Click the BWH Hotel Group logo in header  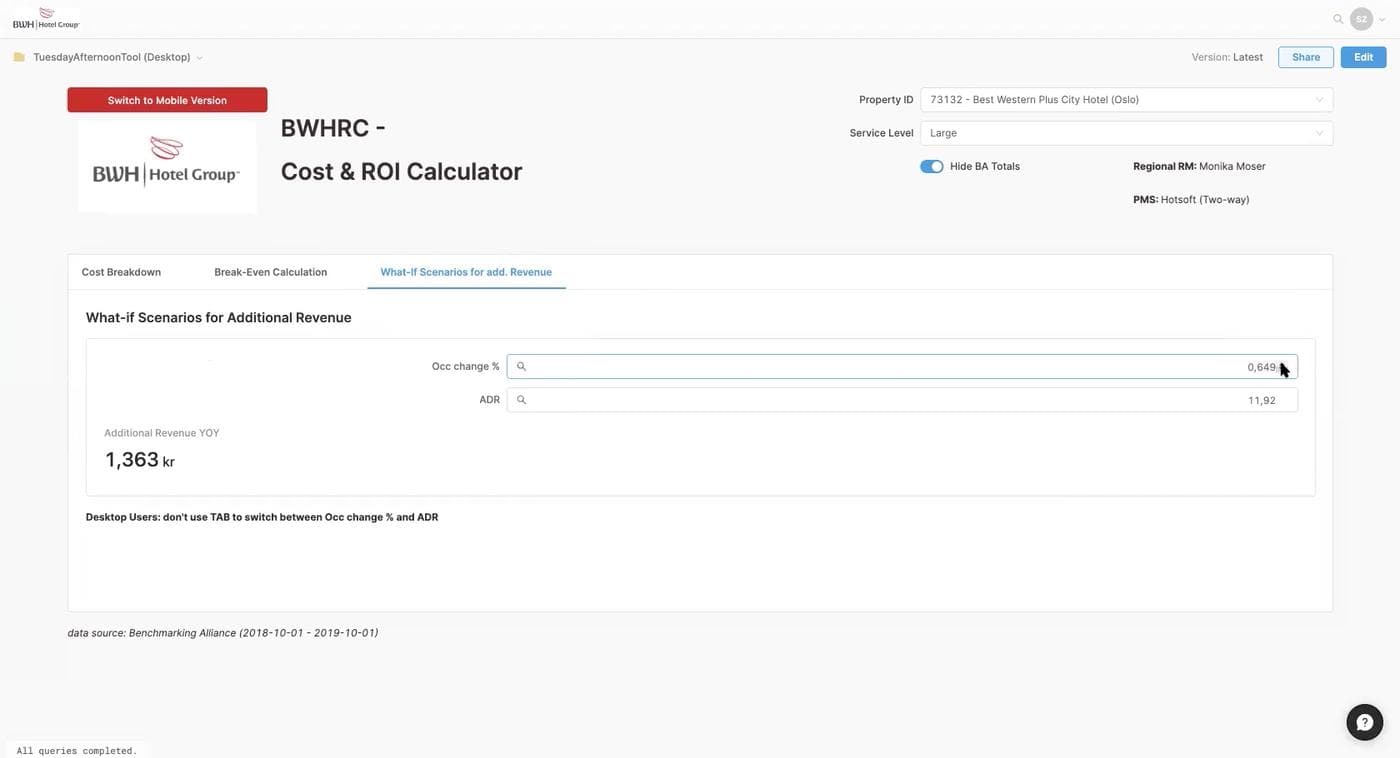[x=45, y=18]
